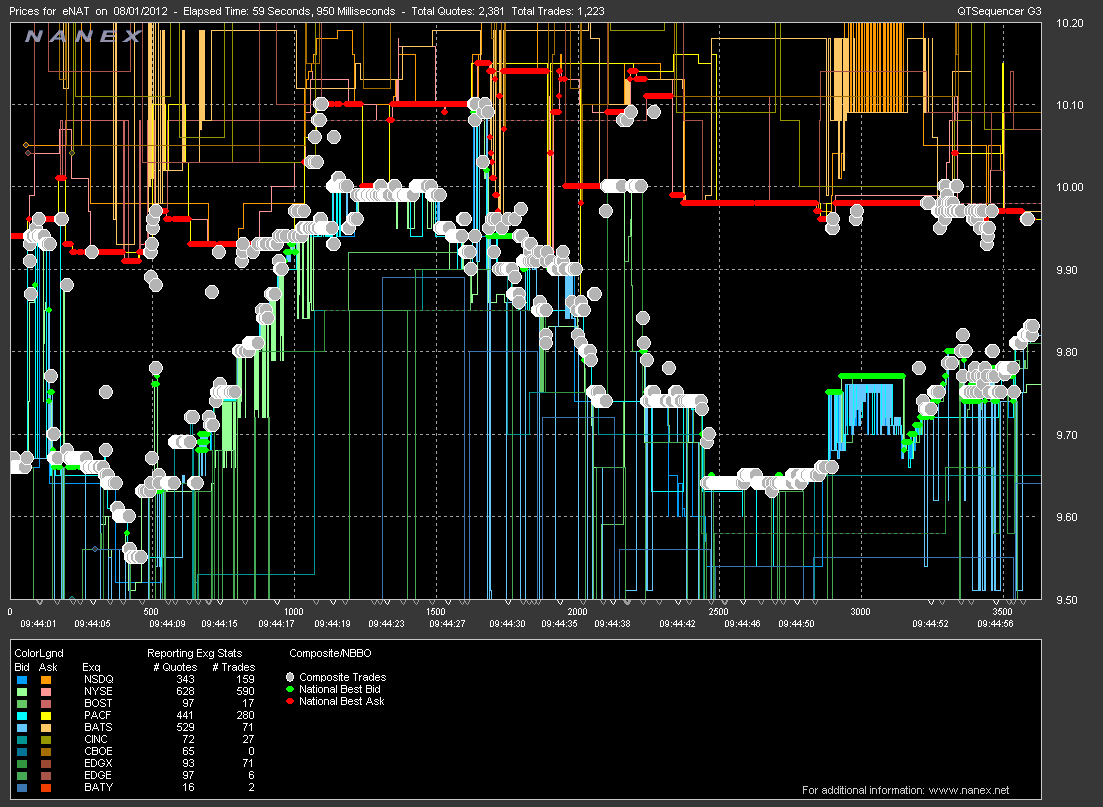Click the BOST ask color swatch
The height and width of the screenshot is (807, 1103).
pos(46,704)
